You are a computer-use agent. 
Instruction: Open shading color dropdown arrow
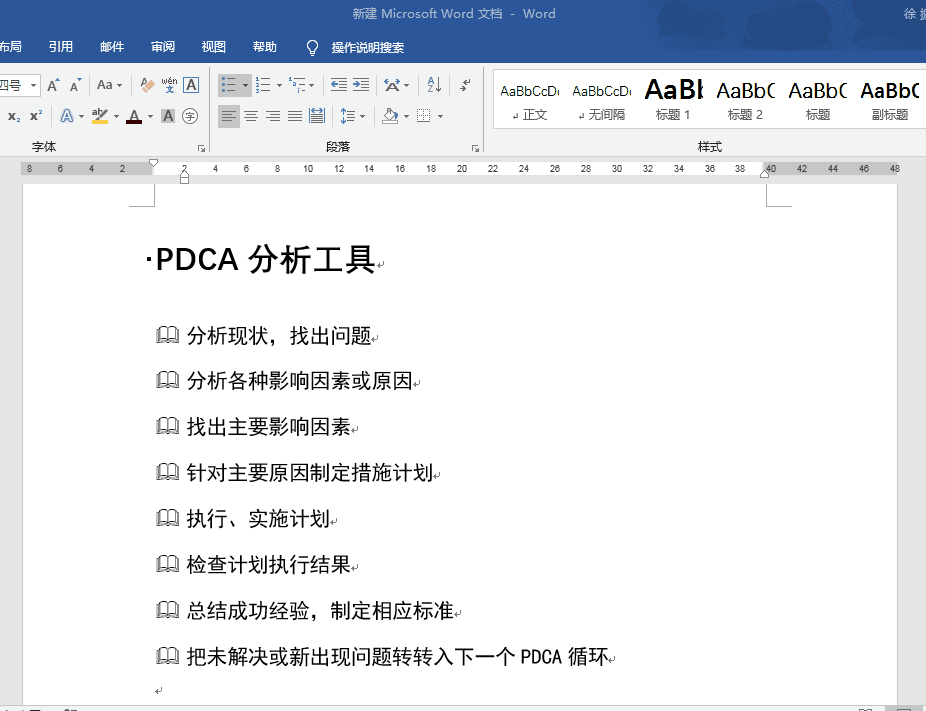coord(406,116)
